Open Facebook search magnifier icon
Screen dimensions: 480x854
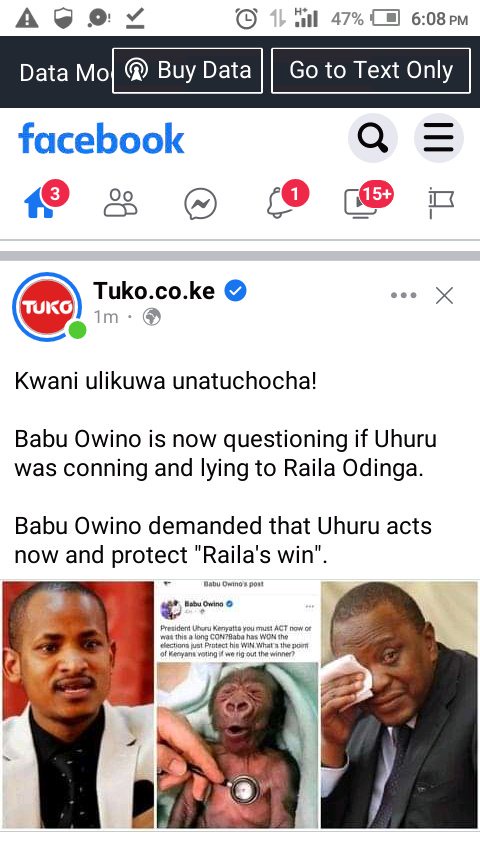tap(373, 138)
